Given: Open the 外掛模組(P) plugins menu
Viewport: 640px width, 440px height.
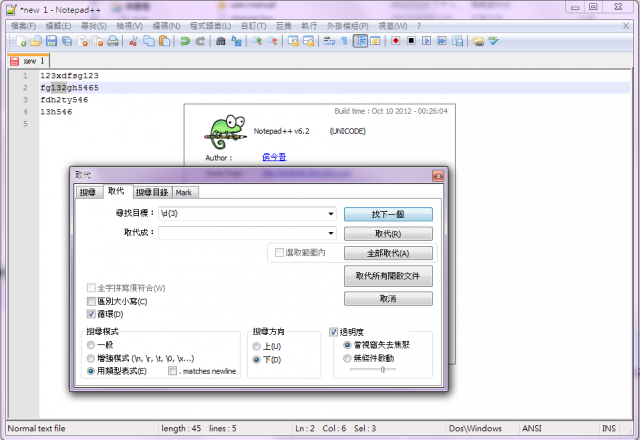Looking at the screenshot, I should [347, 26].
